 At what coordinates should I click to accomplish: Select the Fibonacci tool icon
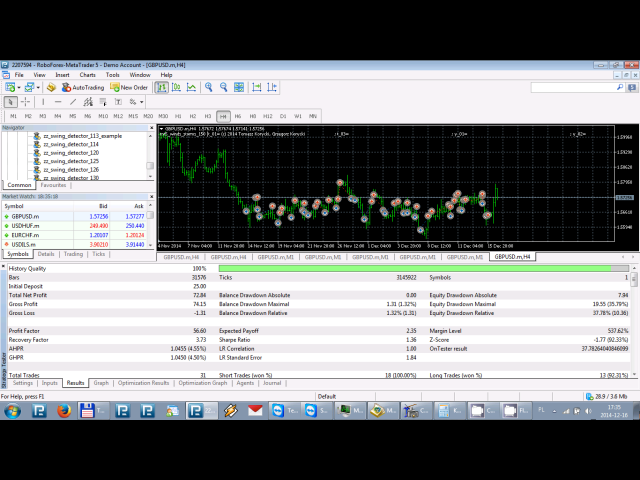(x=103, y=102)
